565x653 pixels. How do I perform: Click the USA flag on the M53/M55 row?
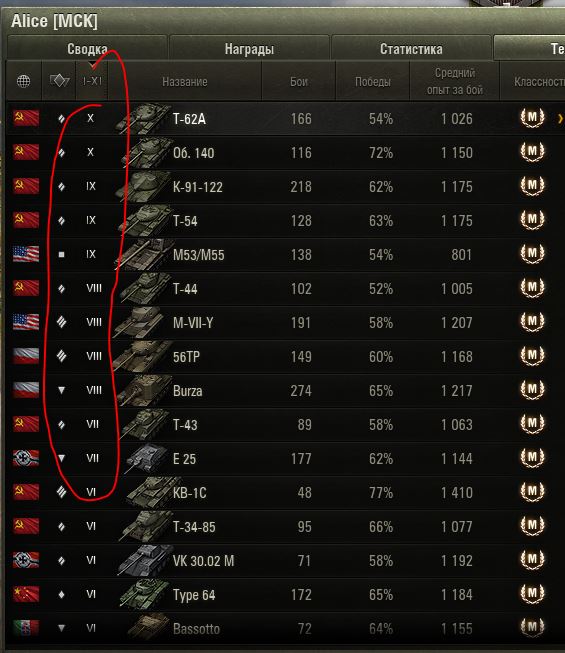[x=26, y=254]
